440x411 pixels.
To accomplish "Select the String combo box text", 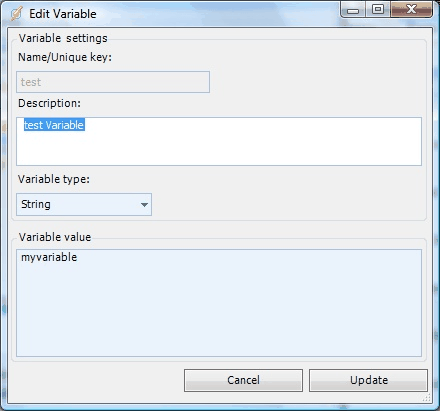I will [x=36, y=204].
